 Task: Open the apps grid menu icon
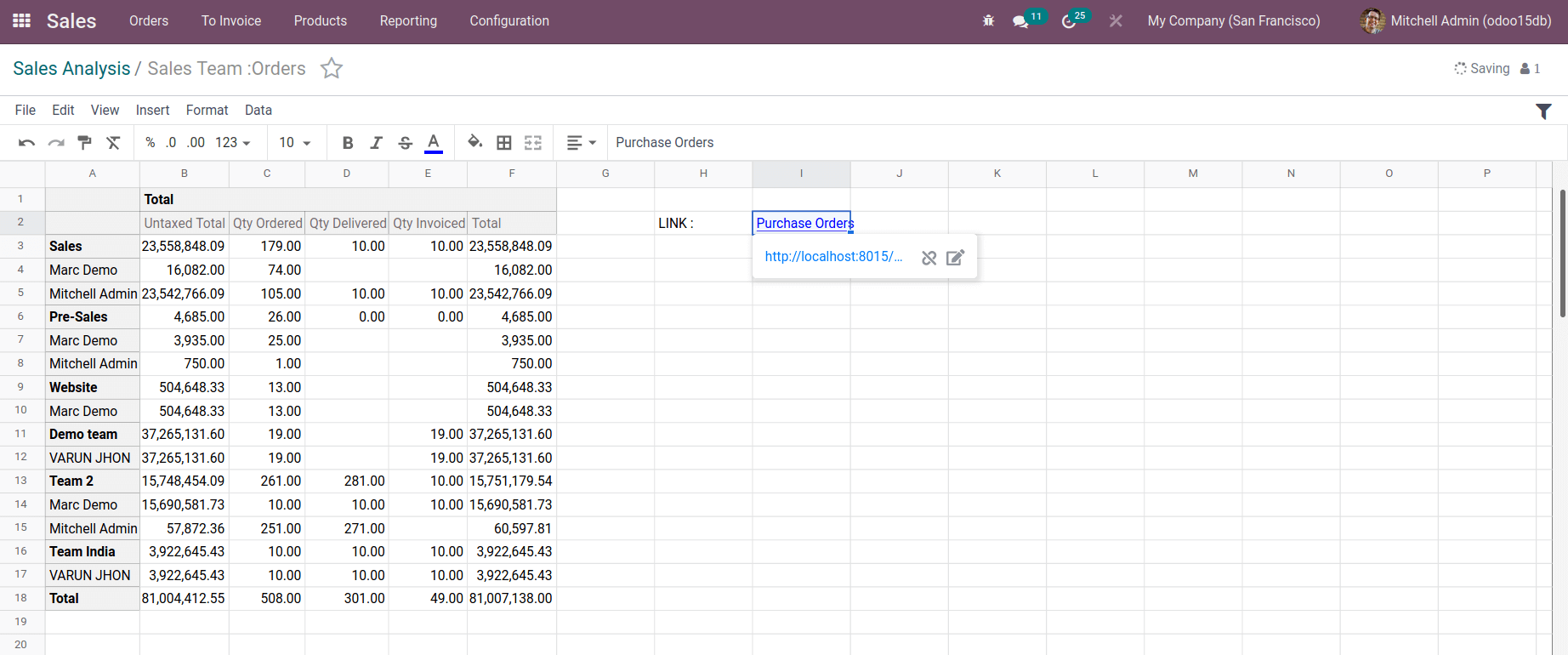[x=22, y=20]
